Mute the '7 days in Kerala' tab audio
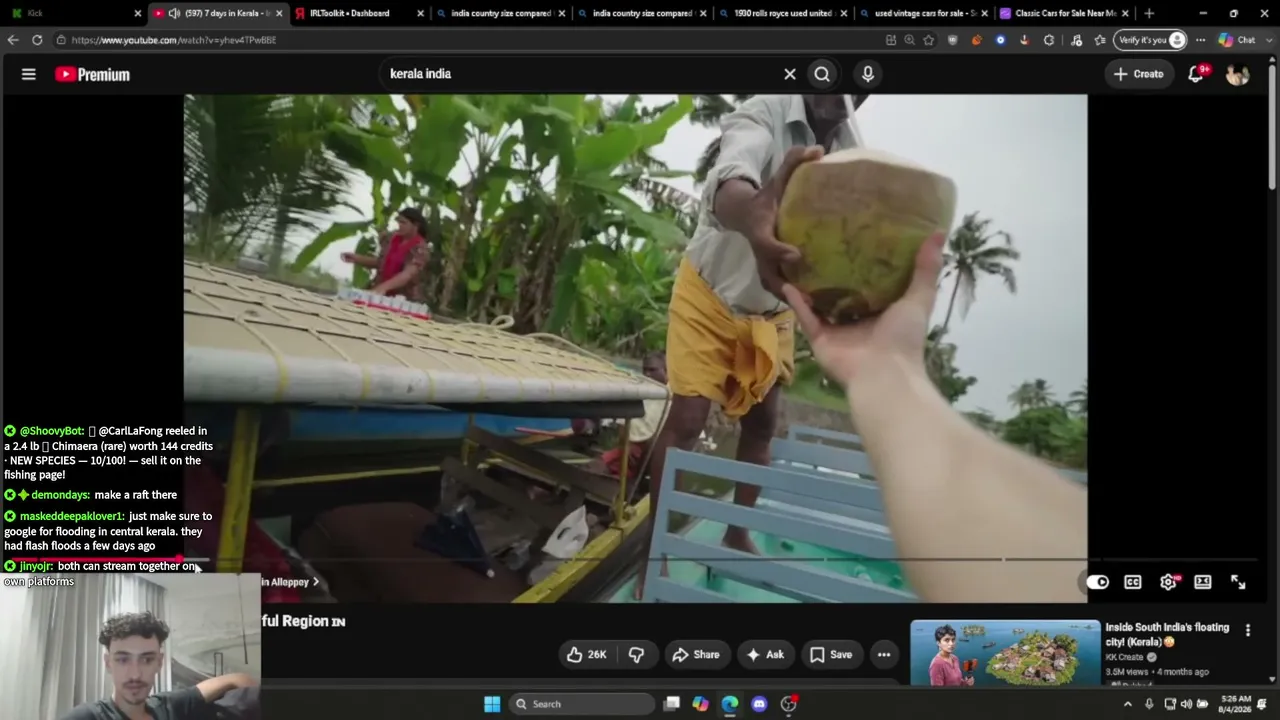The image size is (1280, 720). point(174,13)
